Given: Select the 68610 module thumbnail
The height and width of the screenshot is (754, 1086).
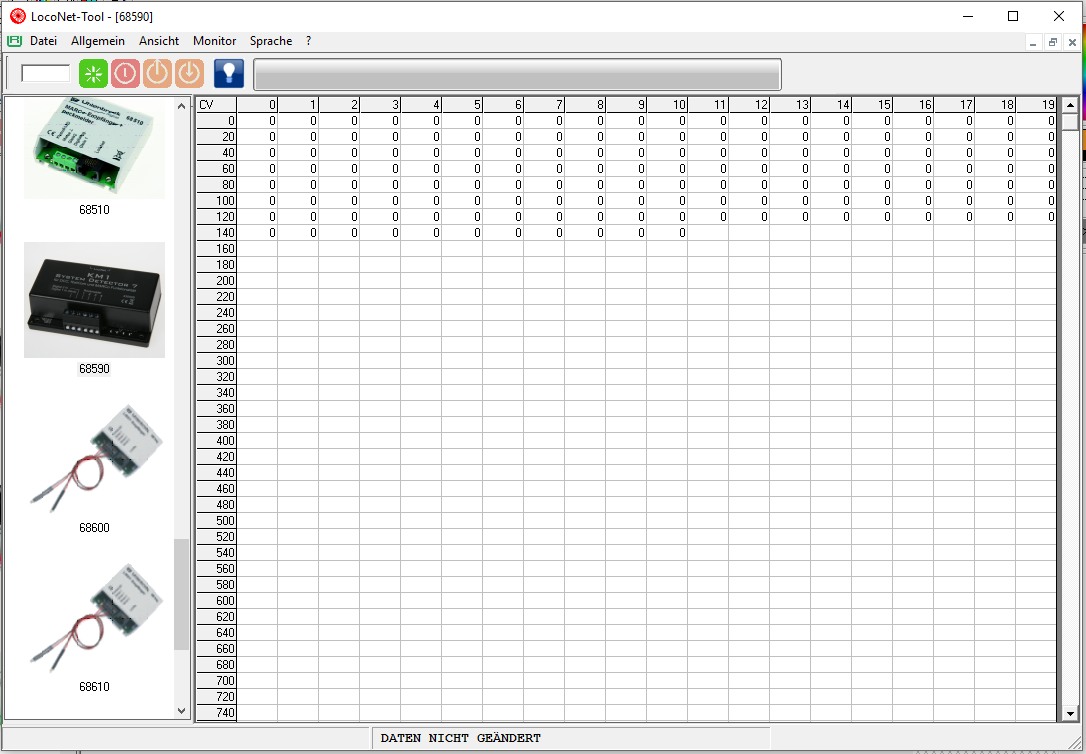Looking at the screenshot, I should pyautogui.click(x=94, y=617).
